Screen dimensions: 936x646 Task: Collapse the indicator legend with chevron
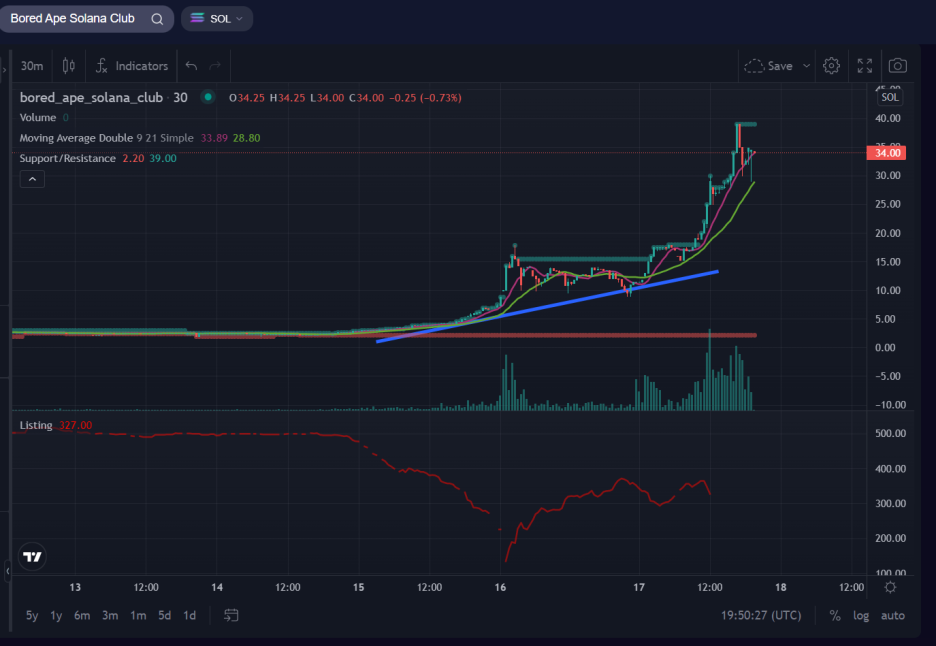[32, 179]
